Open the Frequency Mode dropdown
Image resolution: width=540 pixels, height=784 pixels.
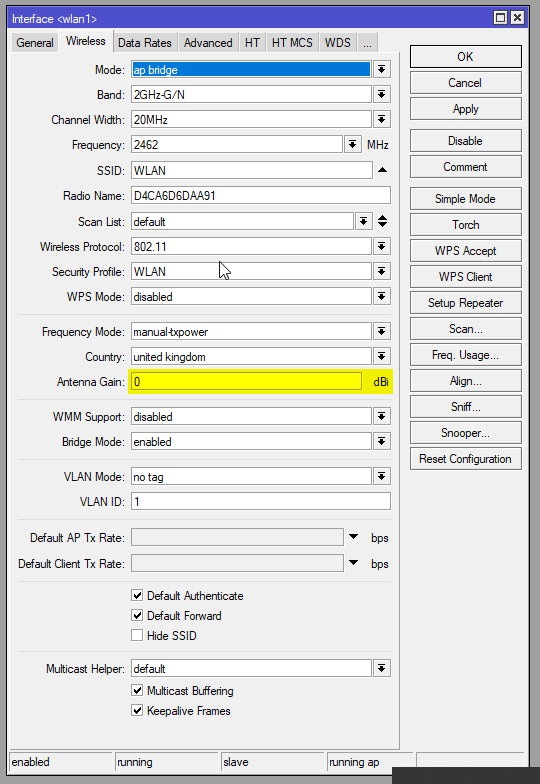382,332
